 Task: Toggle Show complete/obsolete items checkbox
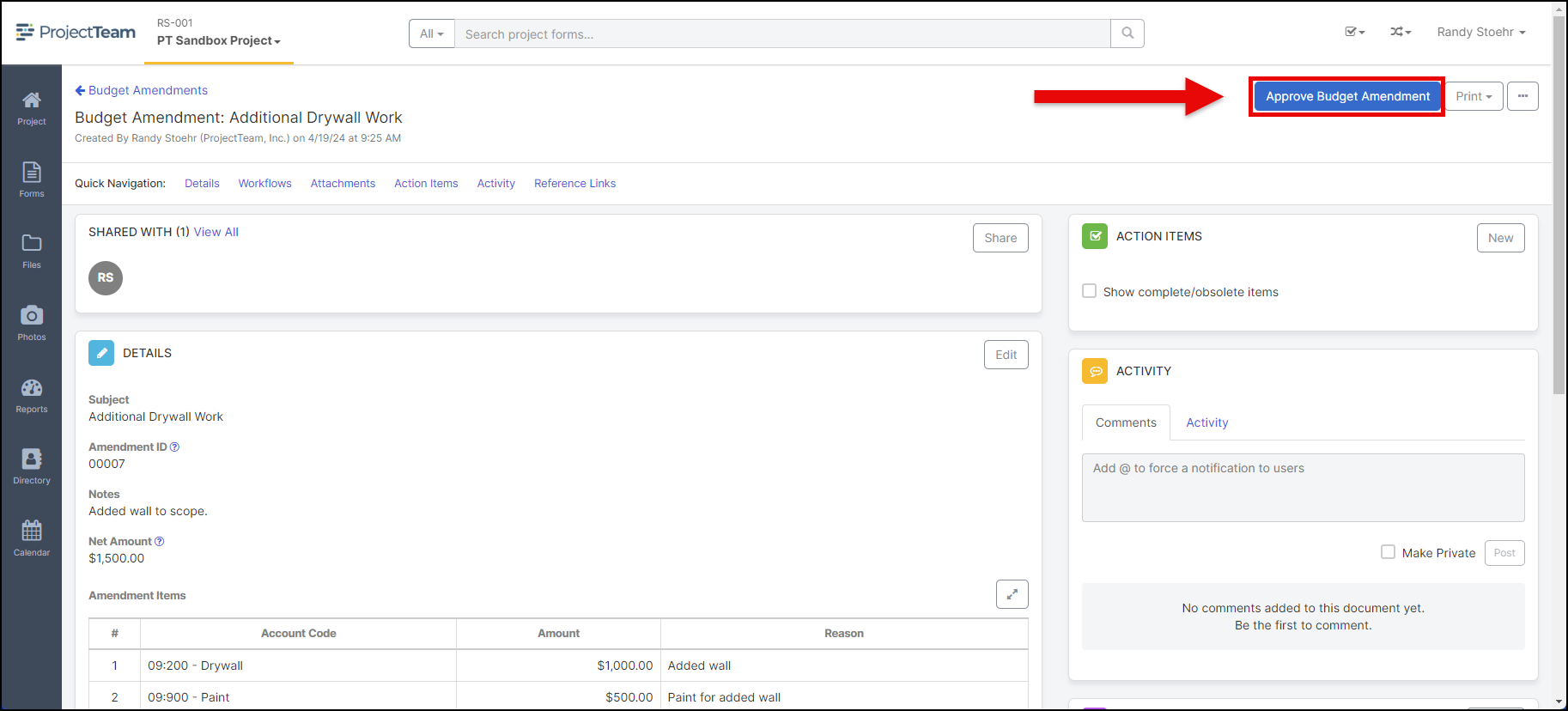(x=1090, y=291)
